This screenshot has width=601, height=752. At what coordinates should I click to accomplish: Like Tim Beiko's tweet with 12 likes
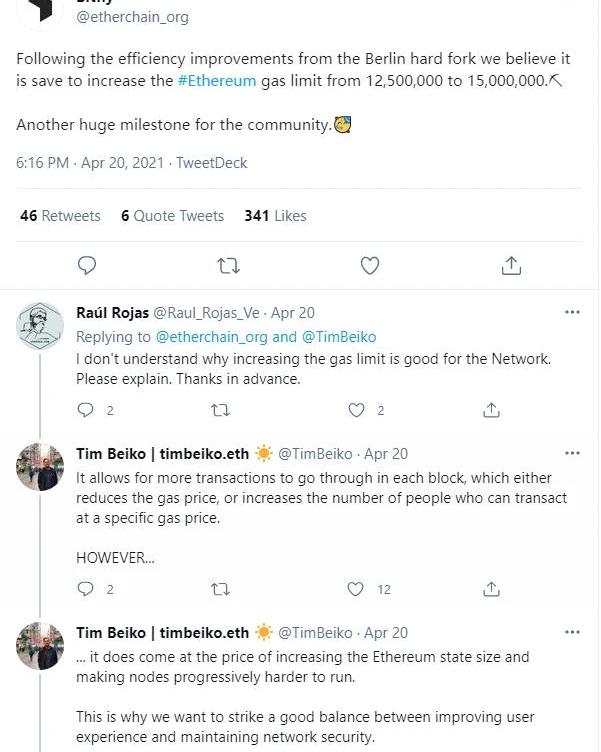[357, 589]
